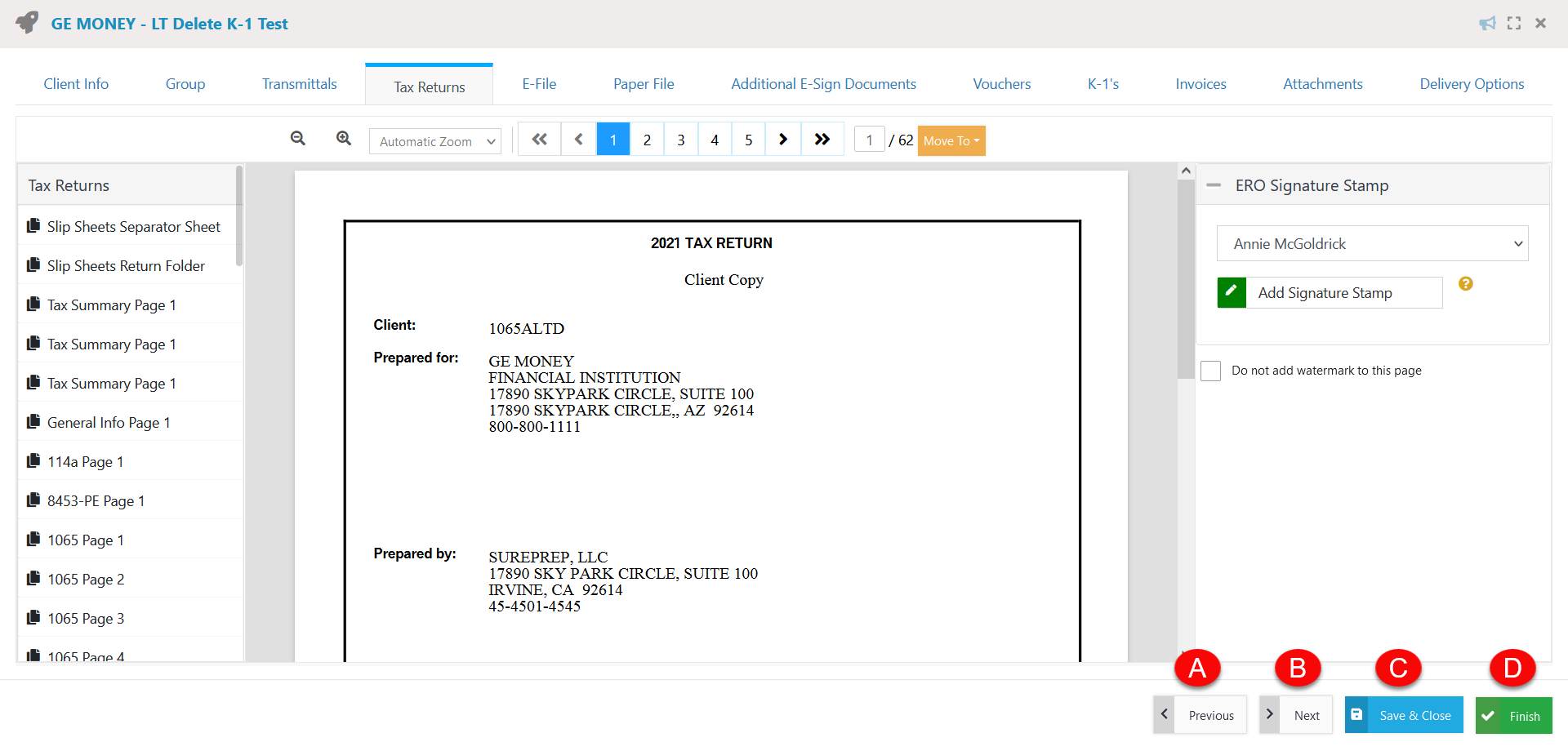
Task: Enable Do not add watermark to this page
Action: point(1211,370)
